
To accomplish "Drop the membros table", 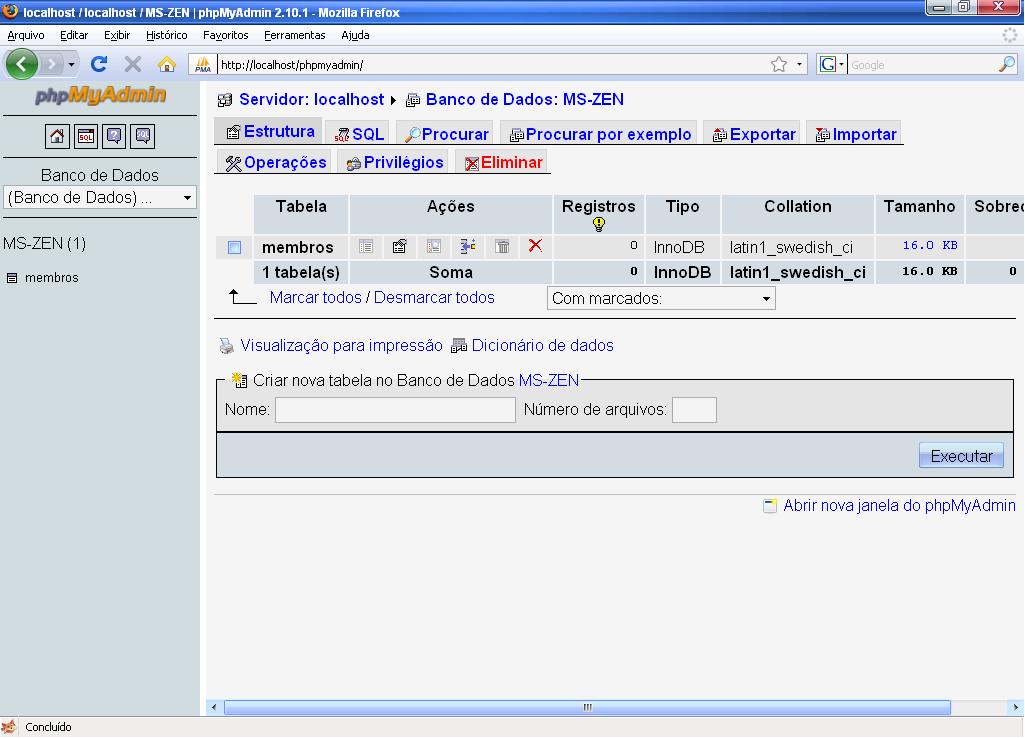I will point(534,247).
